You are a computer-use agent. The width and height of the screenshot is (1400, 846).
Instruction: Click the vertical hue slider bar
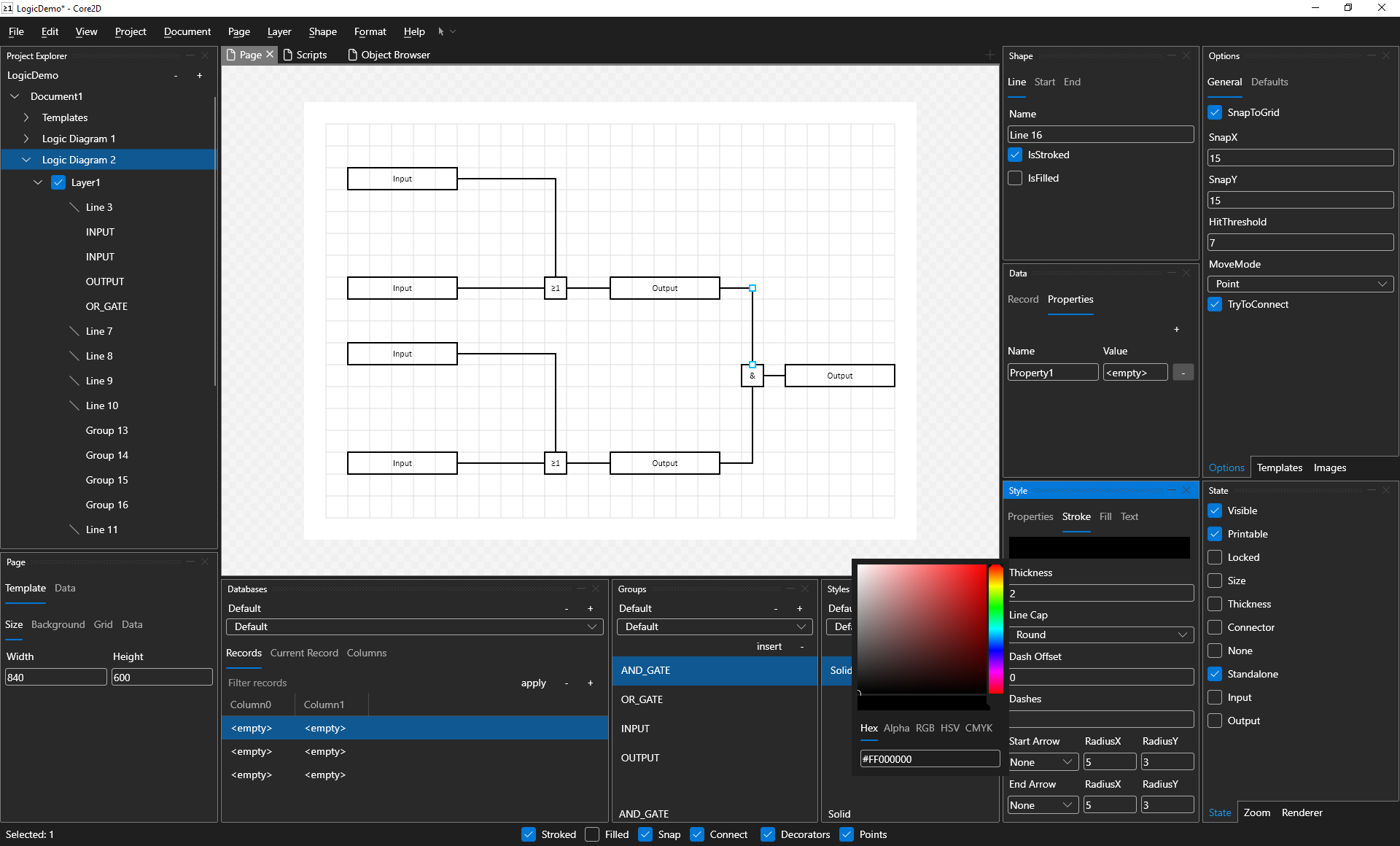[x=995, y=629]
